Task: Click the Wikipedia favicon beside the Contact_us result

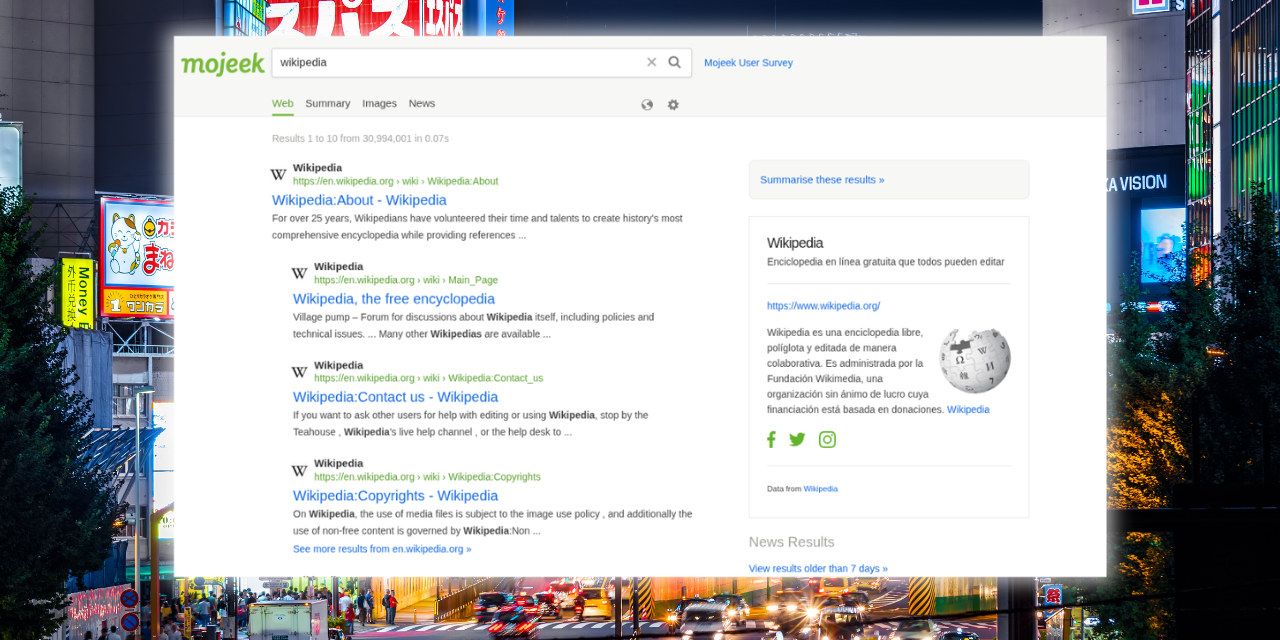Action: pyautogui.click(x=300, y=372)
